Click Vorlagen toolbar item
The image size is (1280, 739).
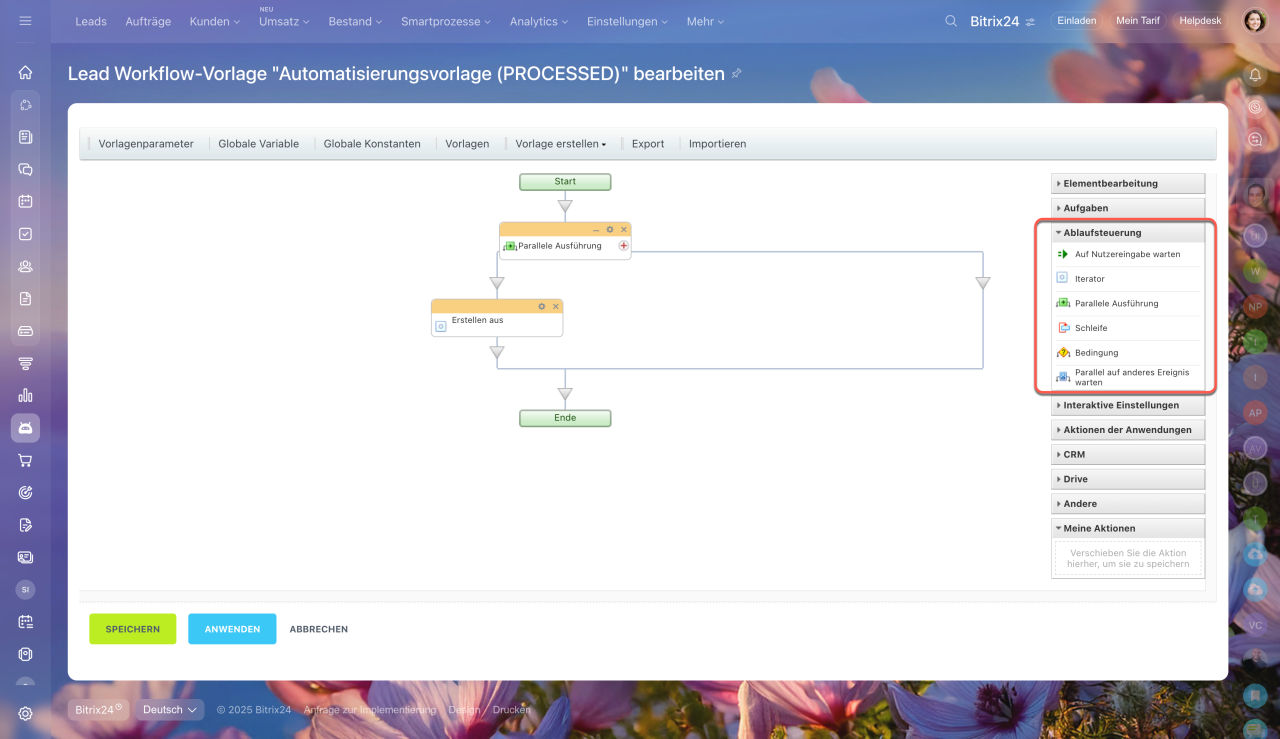click(x=467, y=143)
